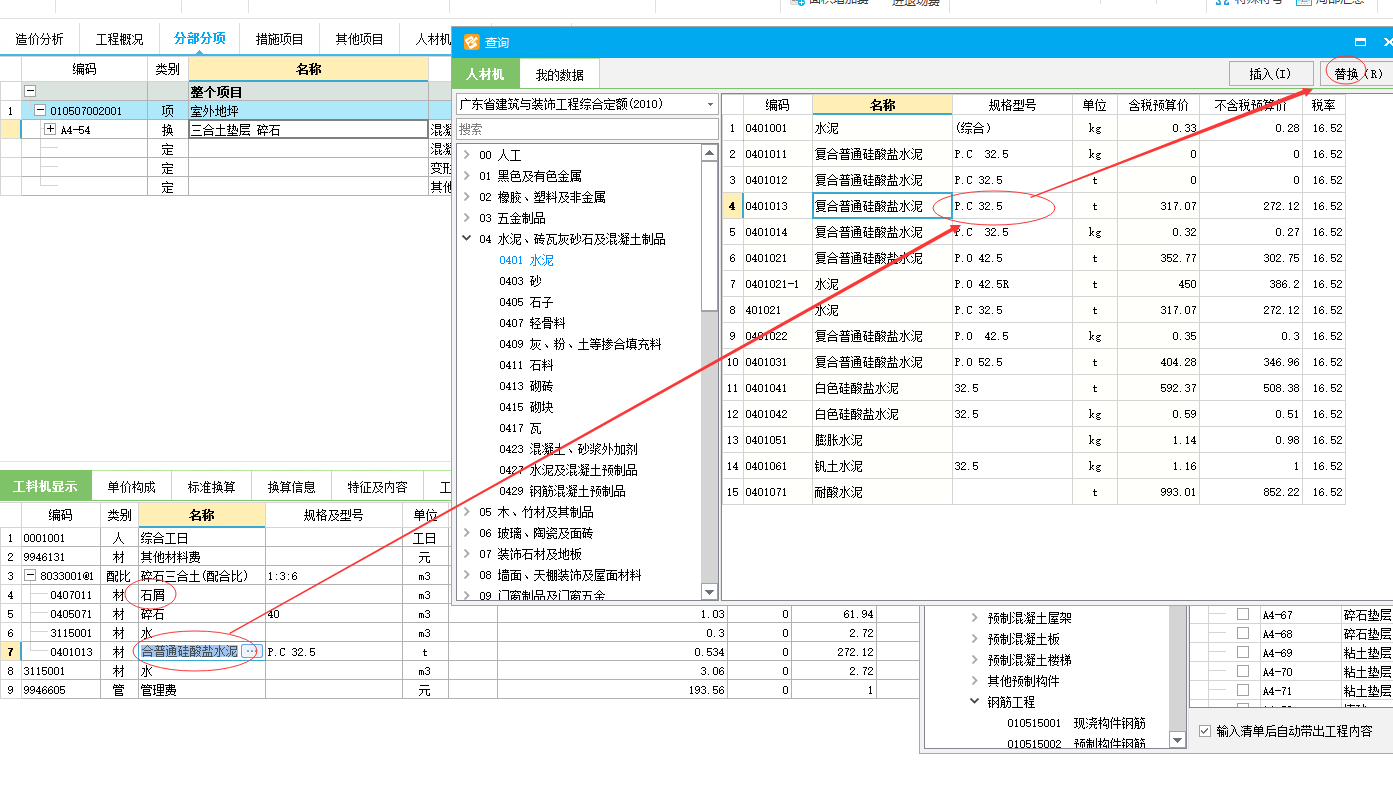Screen dimensions: 1393x798
Task: Expand the 07 装饰石材及地板 category
Action: coord(466,554)
